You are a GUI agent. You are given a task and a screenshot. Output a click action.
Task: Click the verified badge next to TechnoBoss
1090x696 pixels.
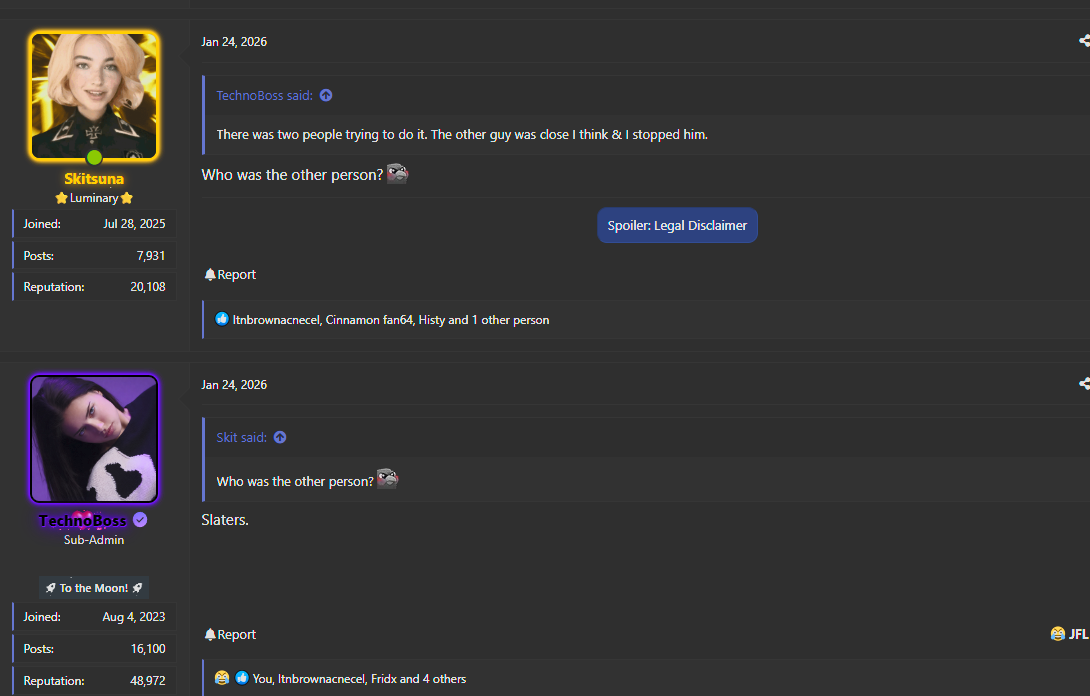click(x=141, y=520)
